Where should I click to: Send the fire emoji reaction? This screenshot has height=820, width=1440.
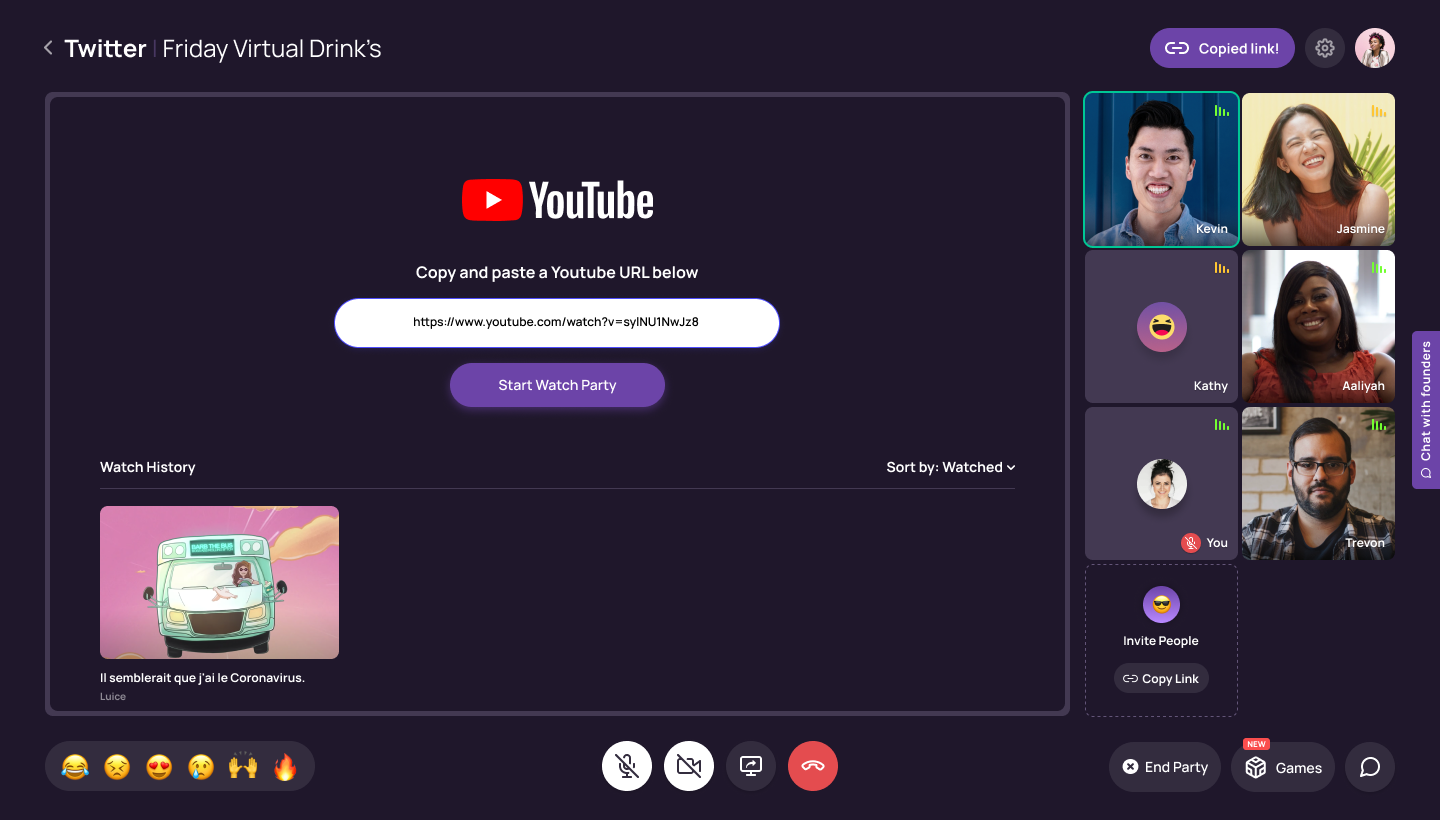tap(285, 767)
